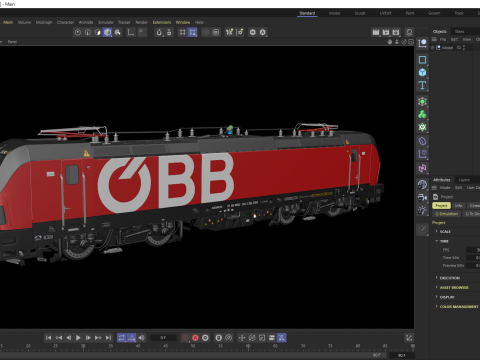Image resolution: width=480 pixels, height=360 pixels.
Task: Select the yellow Project tab button
Action: tap(441, 206)
